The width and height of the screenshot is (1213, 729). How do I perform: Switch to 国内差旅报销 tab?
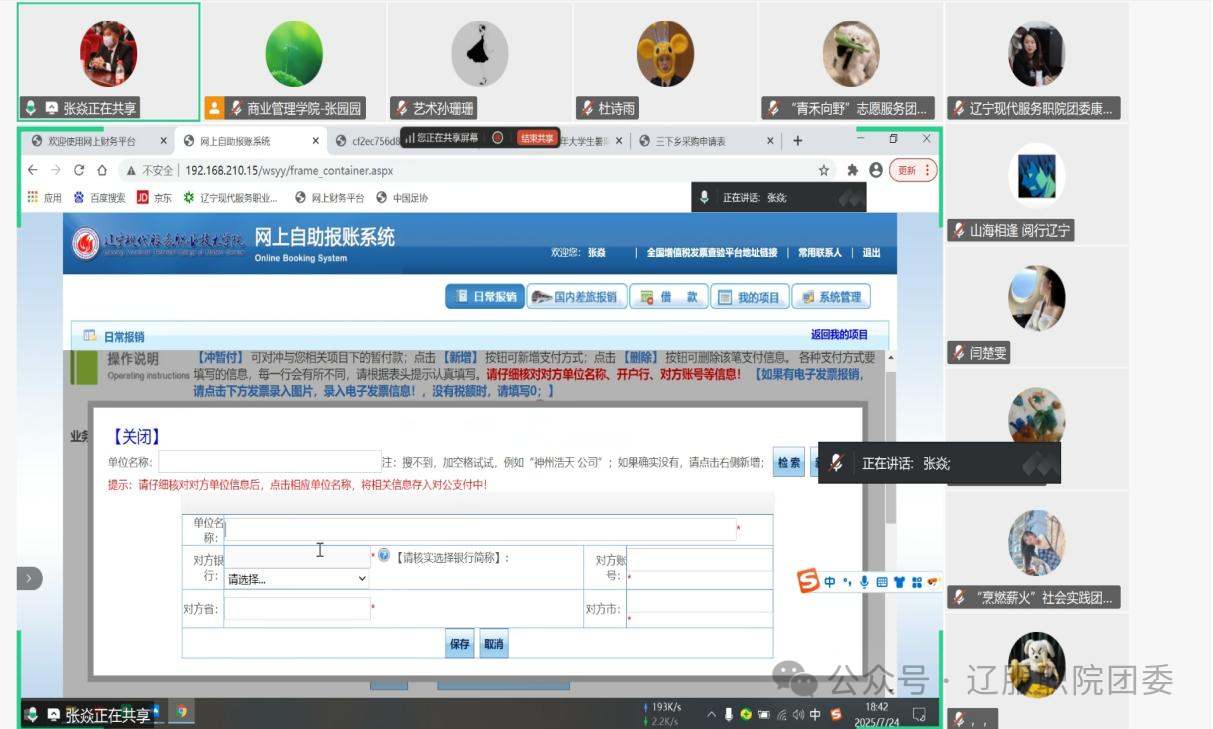click(575, 297)
